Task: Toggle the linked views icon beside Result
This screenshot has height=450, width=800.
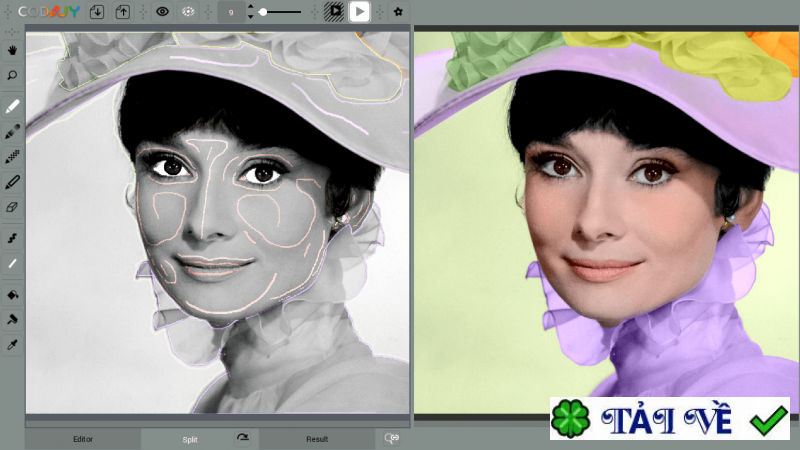Action: pos(392,438)
